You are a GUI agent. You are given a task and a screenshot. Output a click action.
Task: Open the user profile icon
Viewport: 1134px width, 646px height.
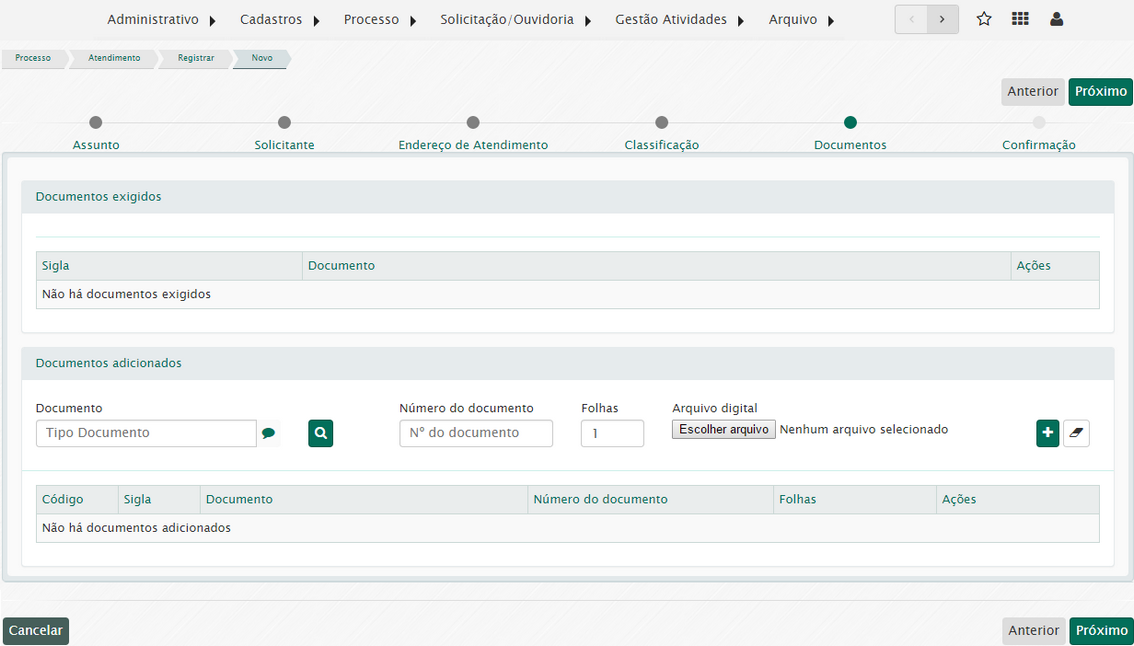(1056, 19)
